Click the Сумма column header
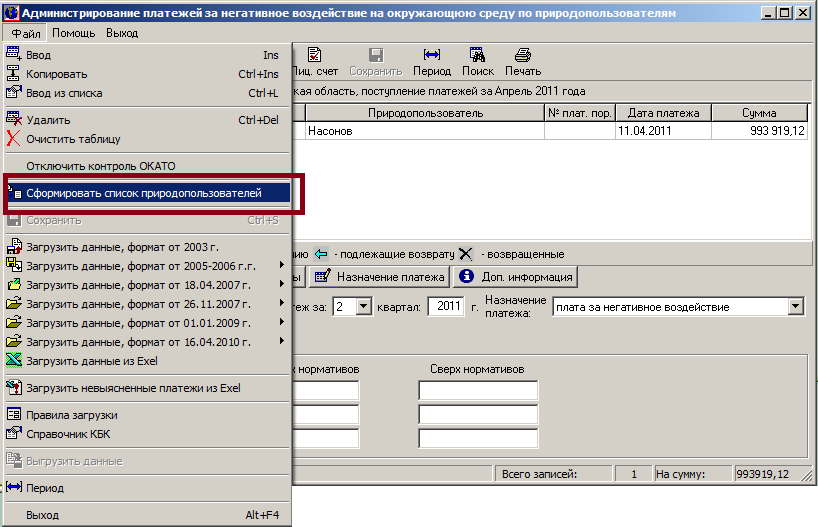The image size is (818, 527). click(x=759, y=113)
